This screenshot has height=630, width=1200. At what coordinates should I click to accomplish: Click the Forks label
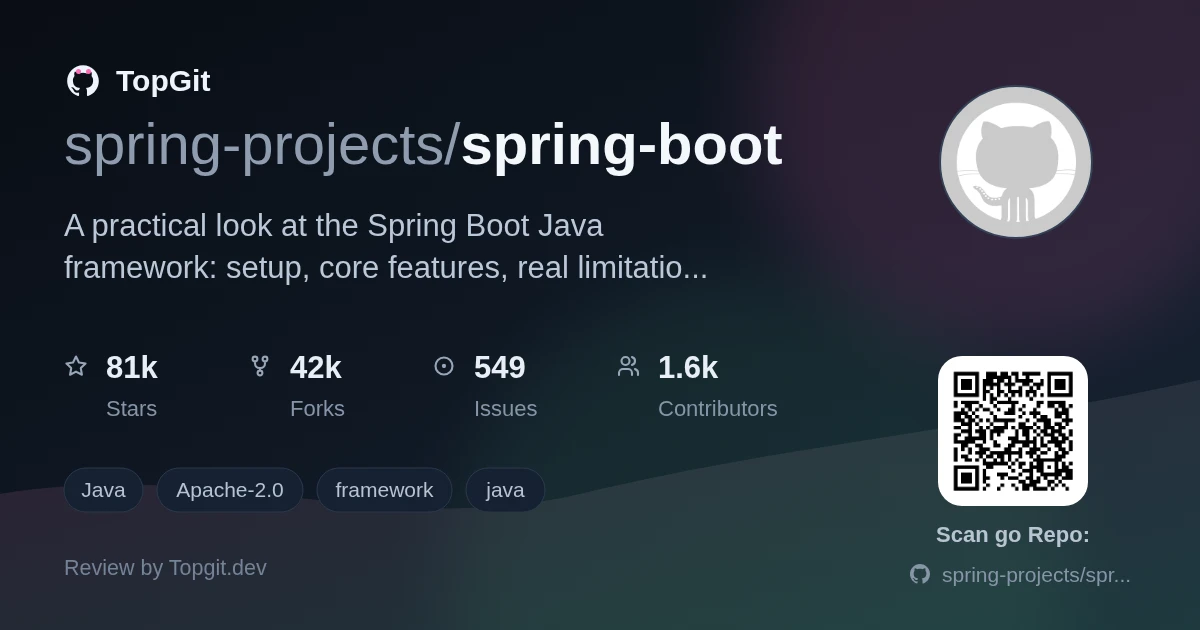[x=317, y=409]
